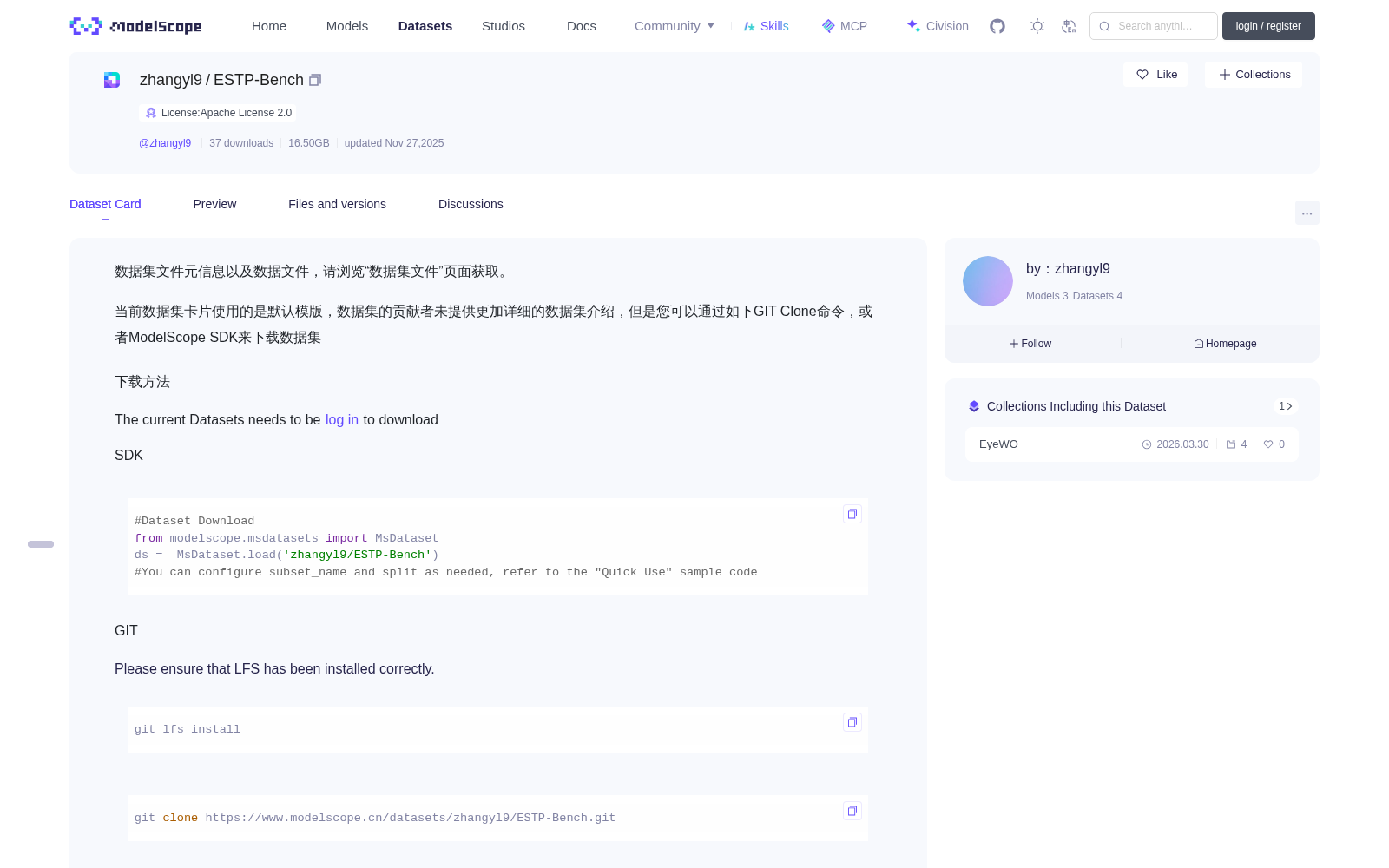1389x868 pixels.
Task: Open MCP from the navbar
Action: [845, 26]
